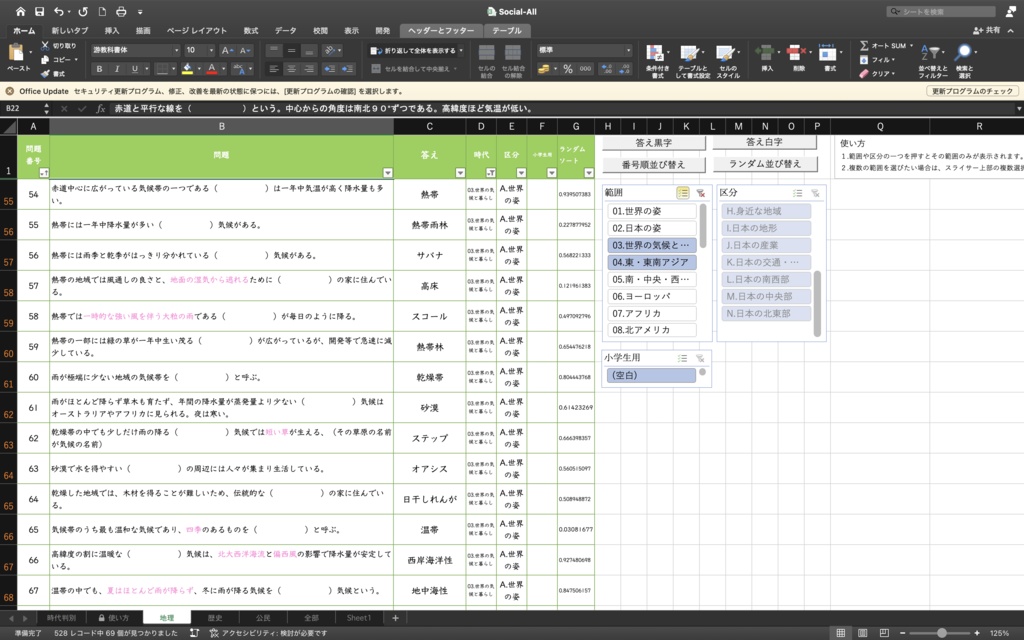Screen dimensions: 1024x640
Task: Toggle bold formatting on the selection
Action: point(100,68)
